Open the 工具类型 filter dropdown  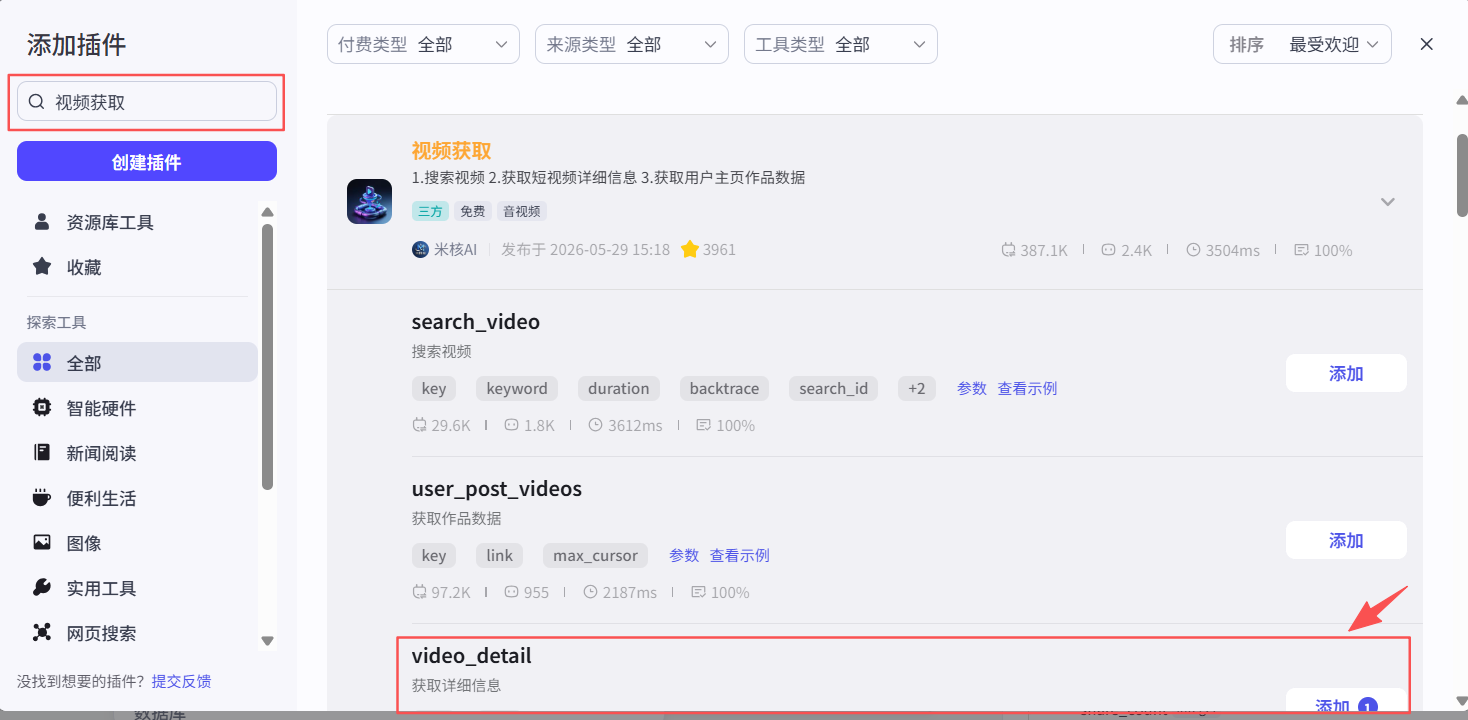pyautogui.click(x=841, y=44)
